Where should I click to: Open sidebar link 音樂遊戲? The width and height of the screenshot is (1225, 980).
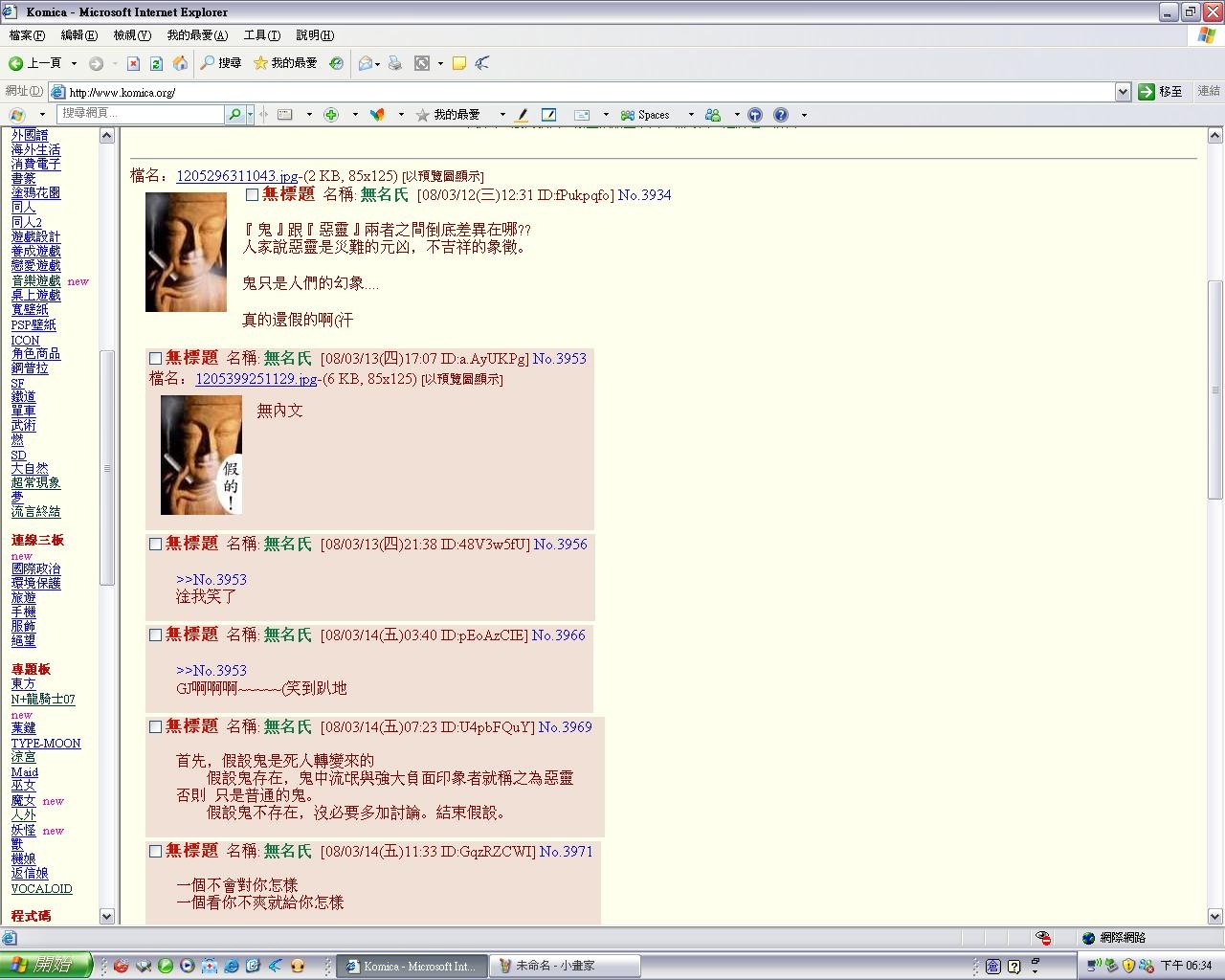[35, 280]
